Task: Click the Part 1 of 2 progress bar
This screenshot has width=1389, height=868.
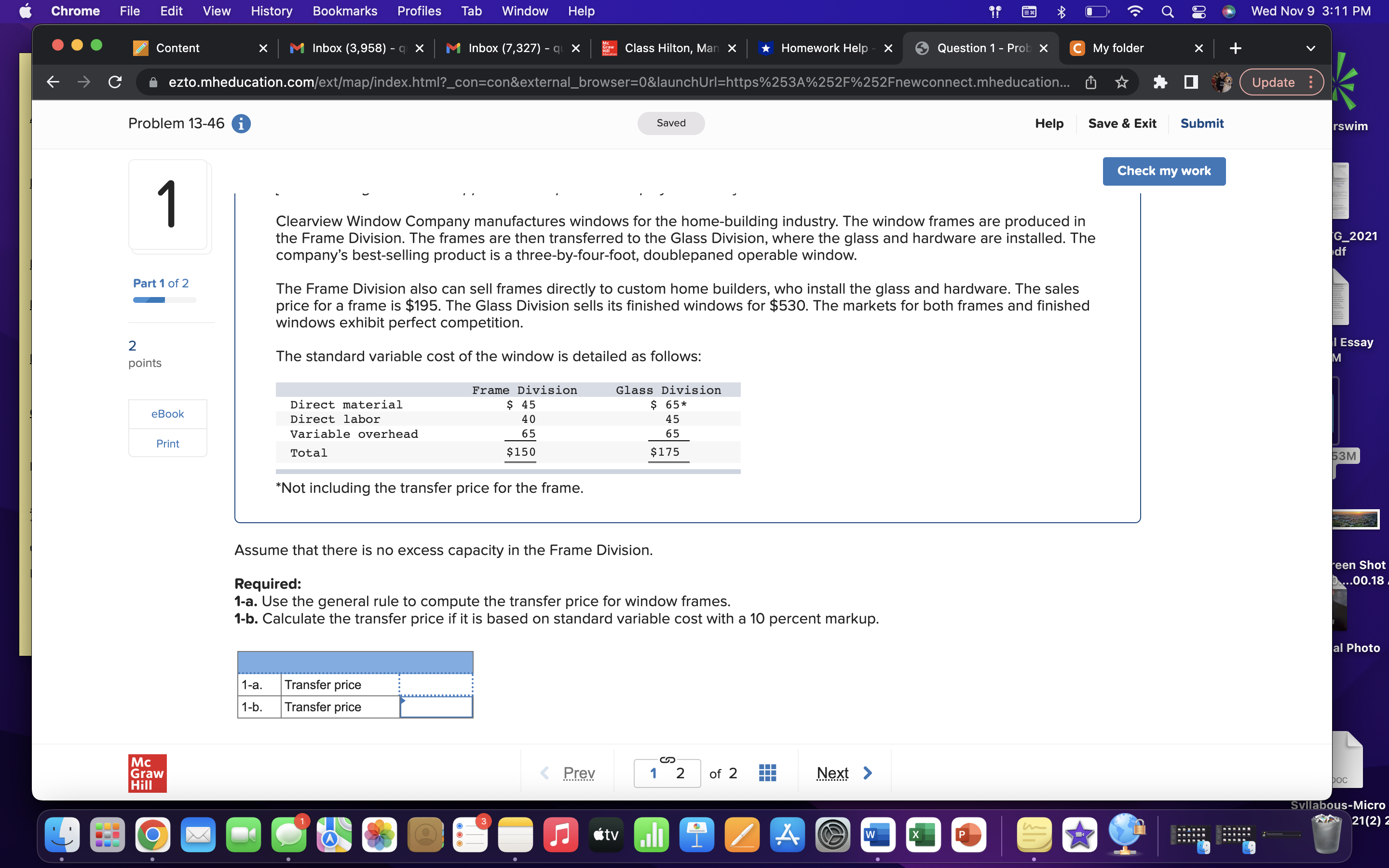Action: pos(163,299)
